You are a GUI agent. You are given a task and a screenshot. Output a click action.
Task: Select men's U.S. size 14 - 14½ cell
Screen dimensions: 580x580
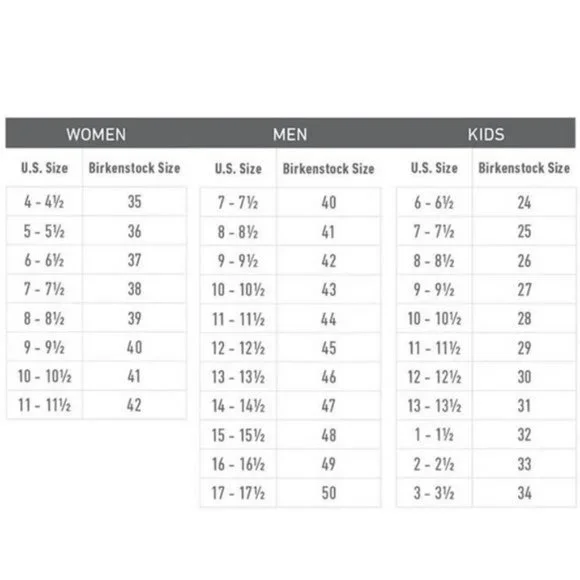tap(238, 406)
